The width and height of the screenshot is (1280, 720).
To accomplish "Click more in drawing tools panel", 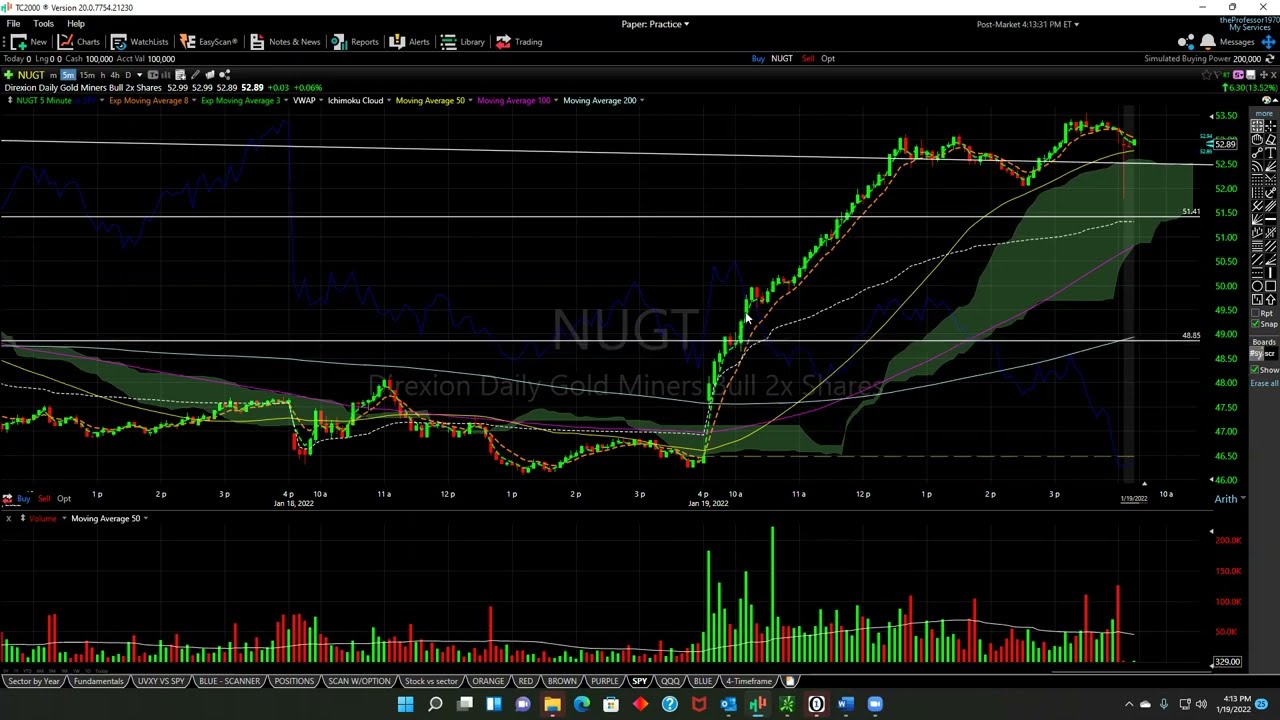I will (1264, 113).
